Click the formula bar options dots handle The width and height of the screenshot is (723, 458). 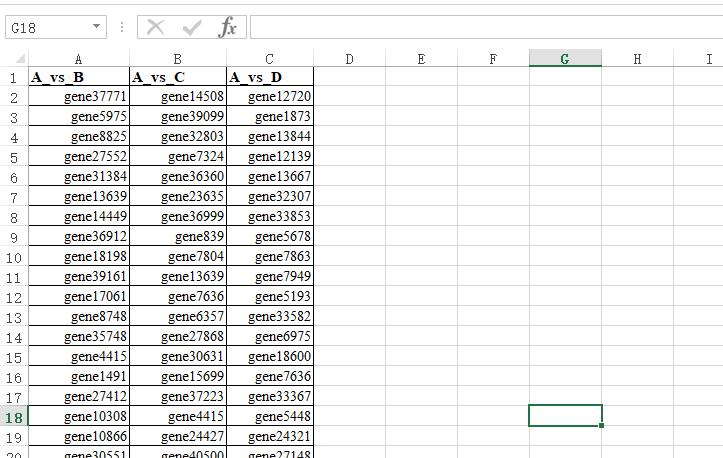122,27
